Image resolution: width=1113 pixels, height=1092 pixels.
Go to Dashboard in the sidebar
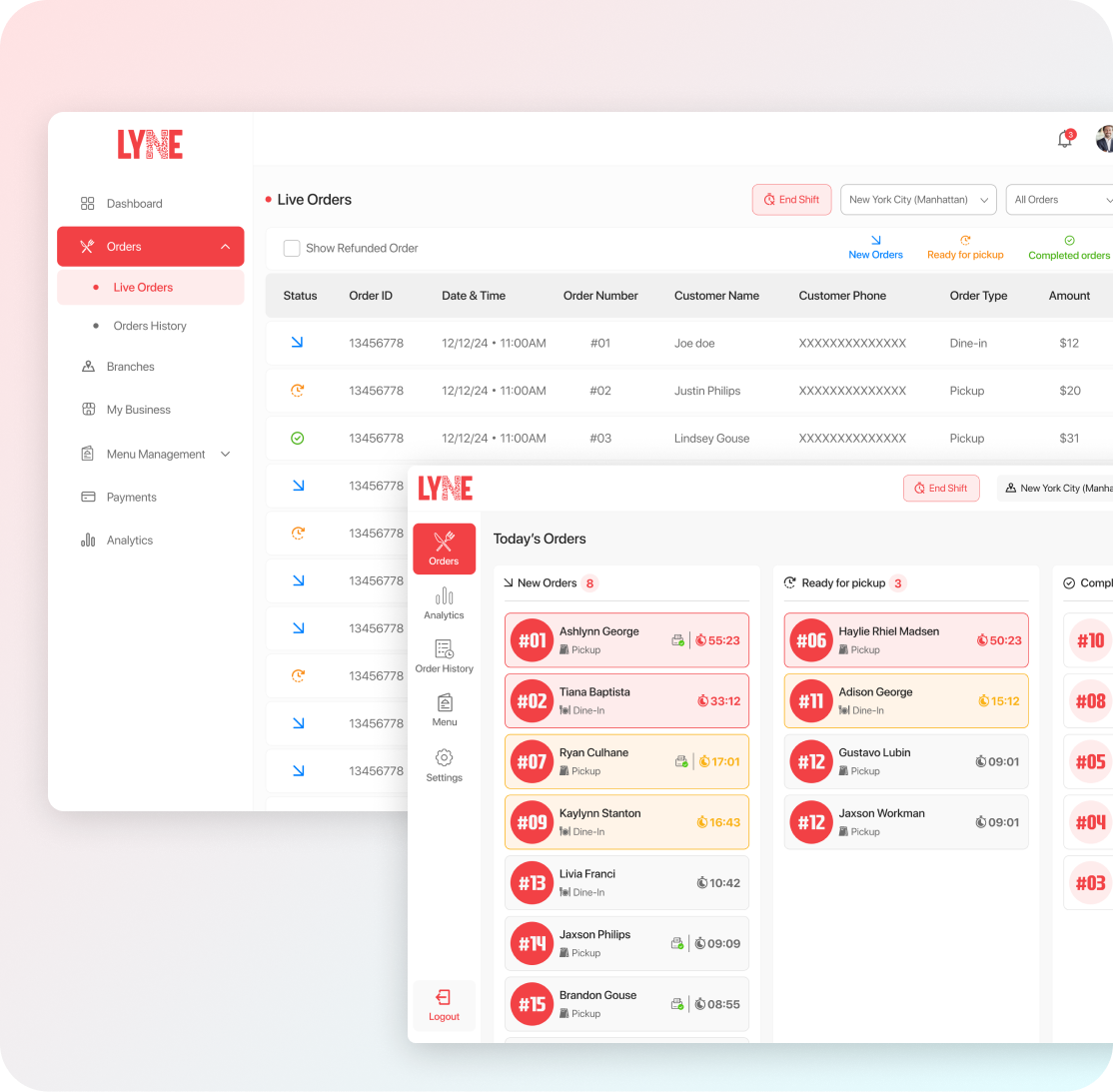click(x=134, y=204)
